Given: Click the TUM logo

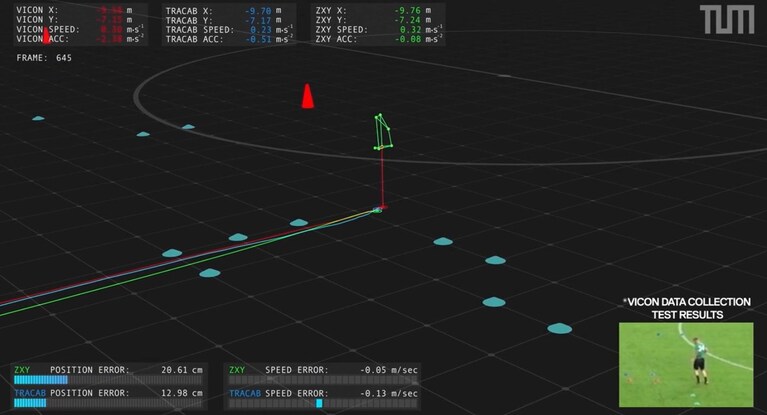Looking at the screenshot, I should click(x=727, y=20).
